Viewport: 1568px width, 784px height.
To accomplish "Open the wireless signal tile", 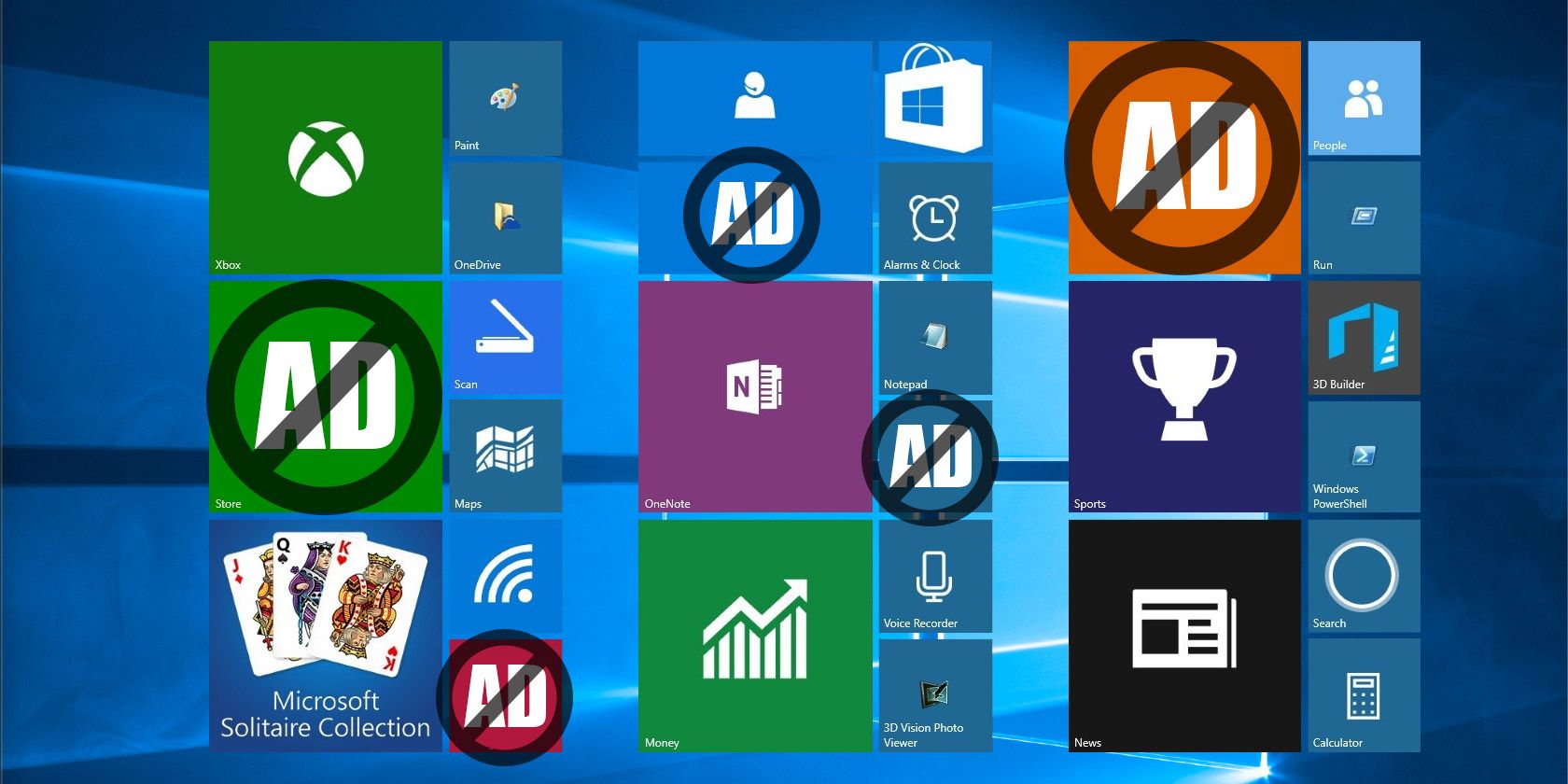I will (x=506, y=576).
